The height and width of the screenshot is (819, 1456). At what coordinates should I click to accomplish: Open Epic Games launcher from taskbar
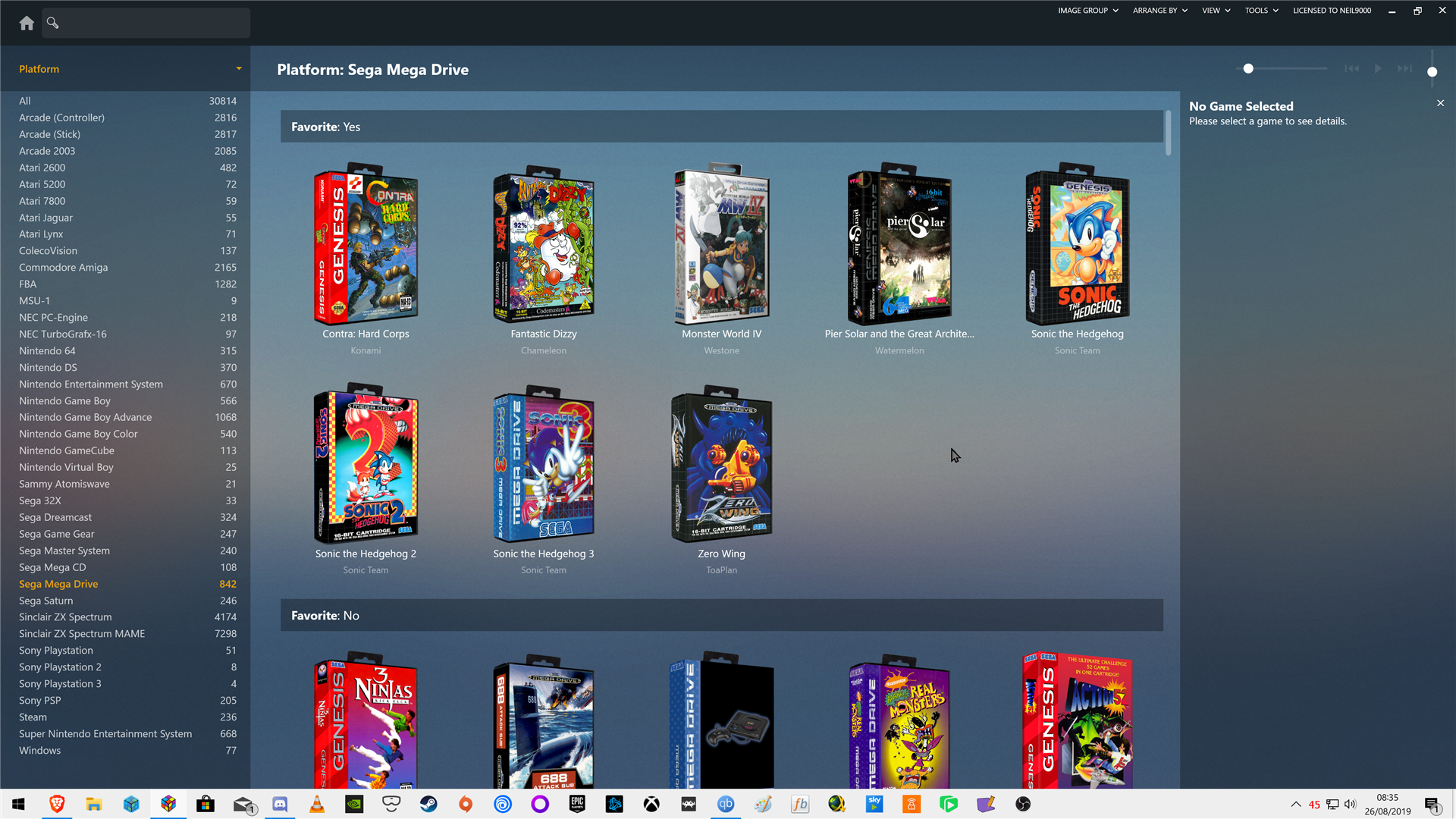(x=577, y=804)
